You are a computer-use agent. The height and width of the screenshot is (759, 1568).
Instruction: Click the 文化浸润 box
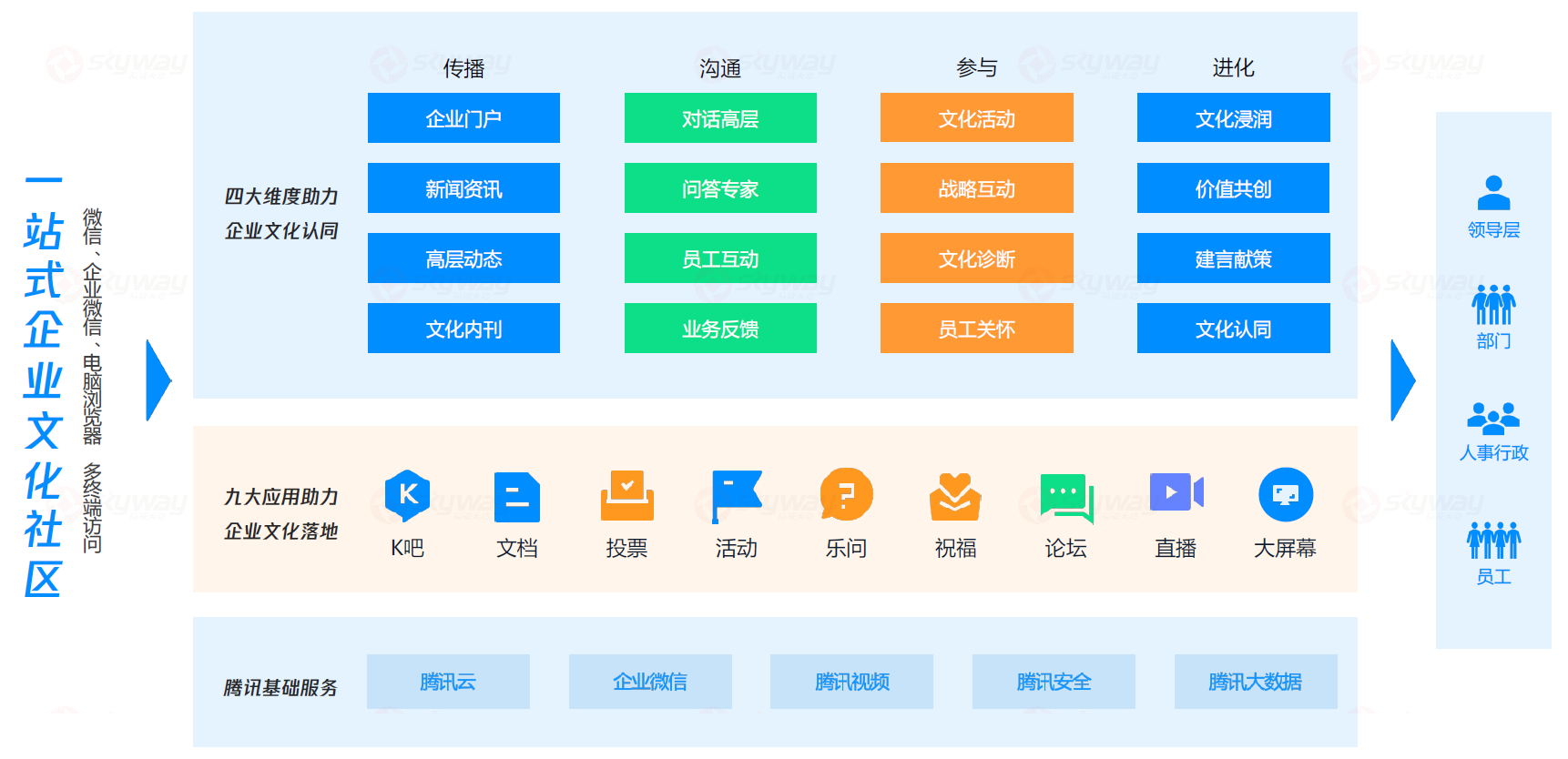tap(1234, 118)
